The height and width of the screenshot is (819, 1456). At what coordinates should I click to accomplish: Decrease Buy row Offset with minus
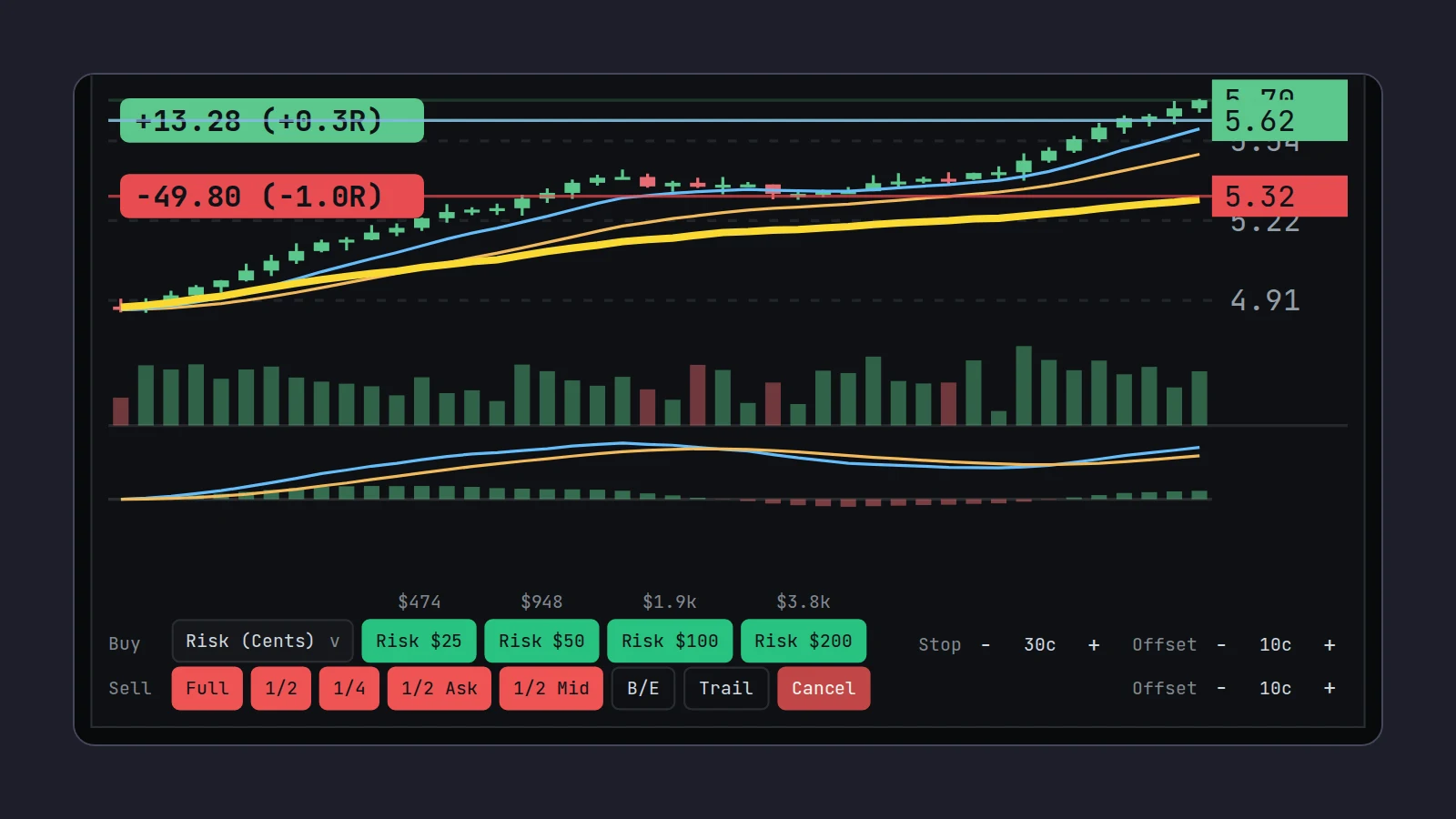coord(1221,645)
